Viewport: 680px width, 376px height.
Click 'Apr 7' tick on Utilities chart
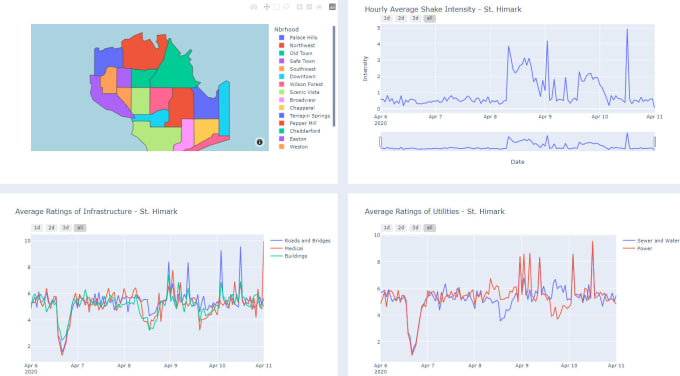tap(427, 366)
